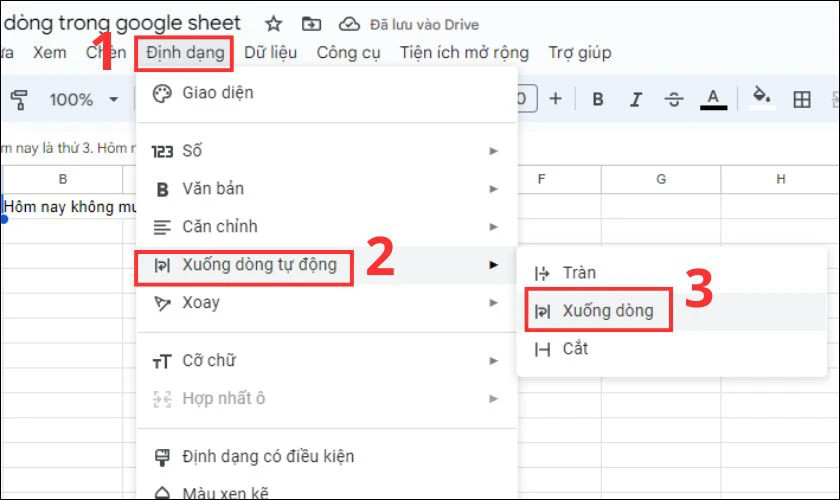The image size is (840, 500).
Task: Select column G header
Action: tap(661, 179)
